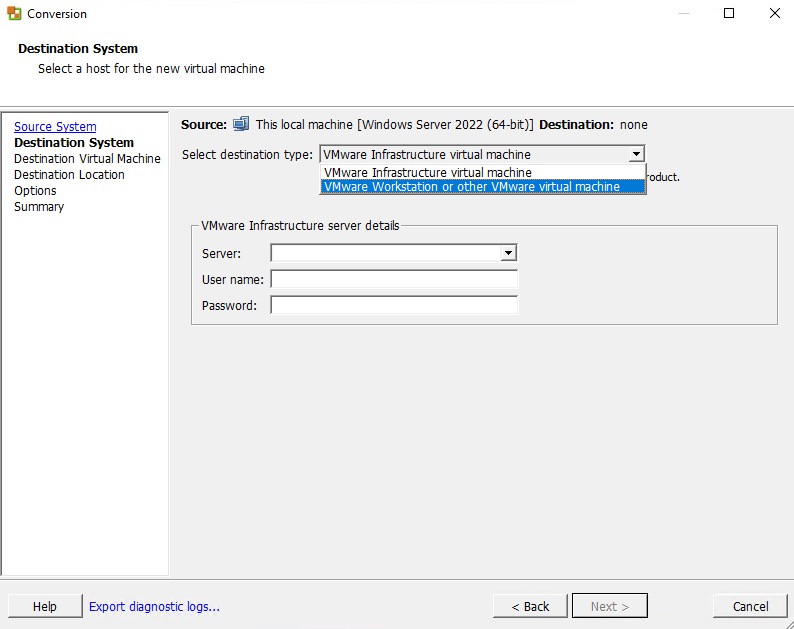This screenshot has height=629, width=794.
Task: Open Export diagnostic logs link
Action: pyautogui.click(x=154, y=606)
